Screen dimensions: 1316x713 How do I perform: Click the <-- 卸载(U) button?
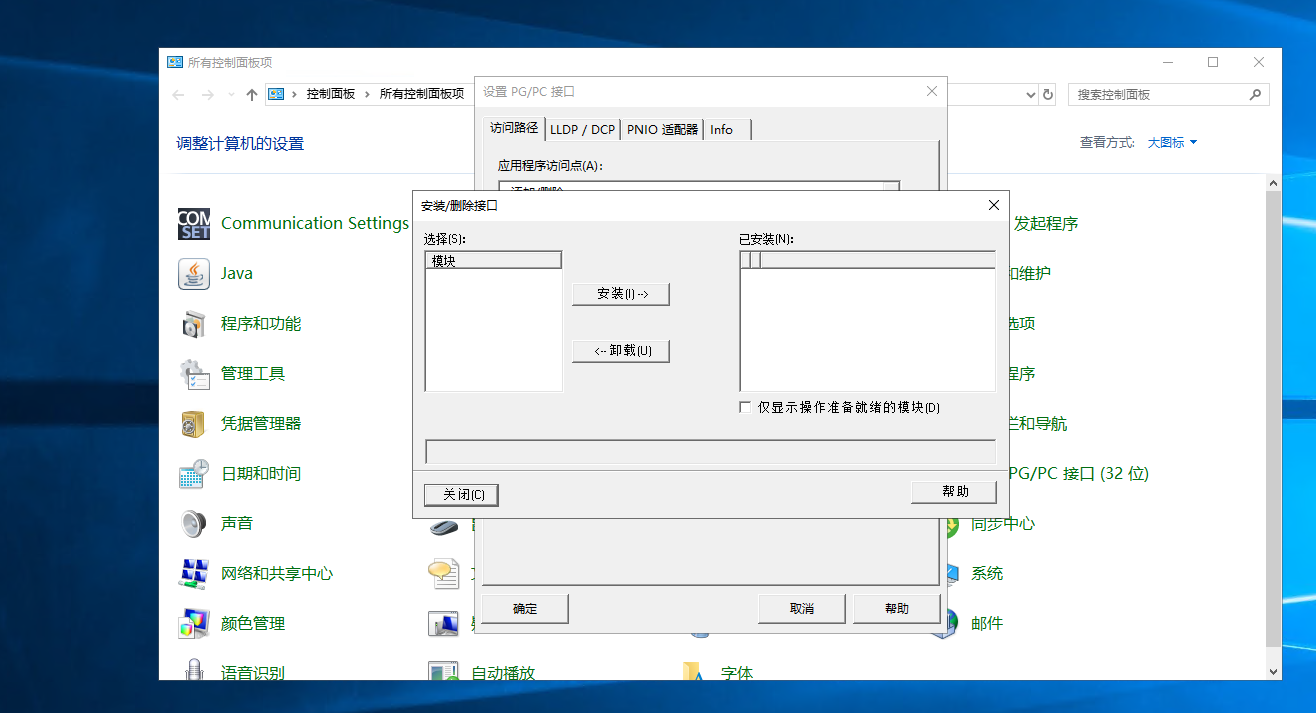tap(620, 351)
